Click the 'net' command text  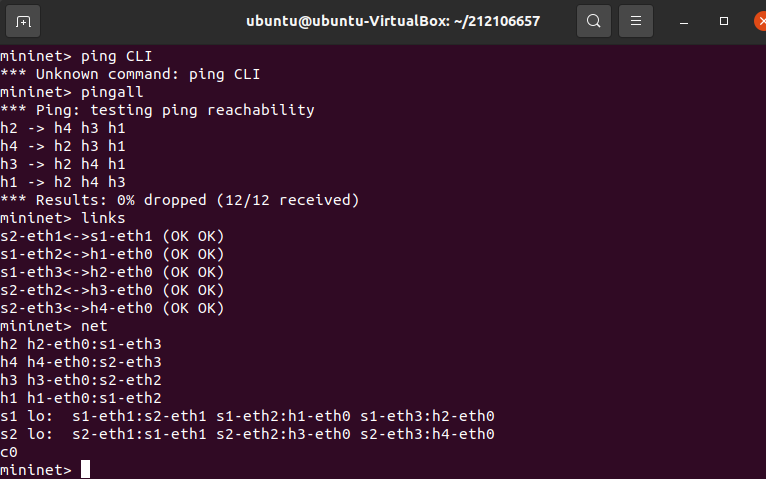point(94,326)
